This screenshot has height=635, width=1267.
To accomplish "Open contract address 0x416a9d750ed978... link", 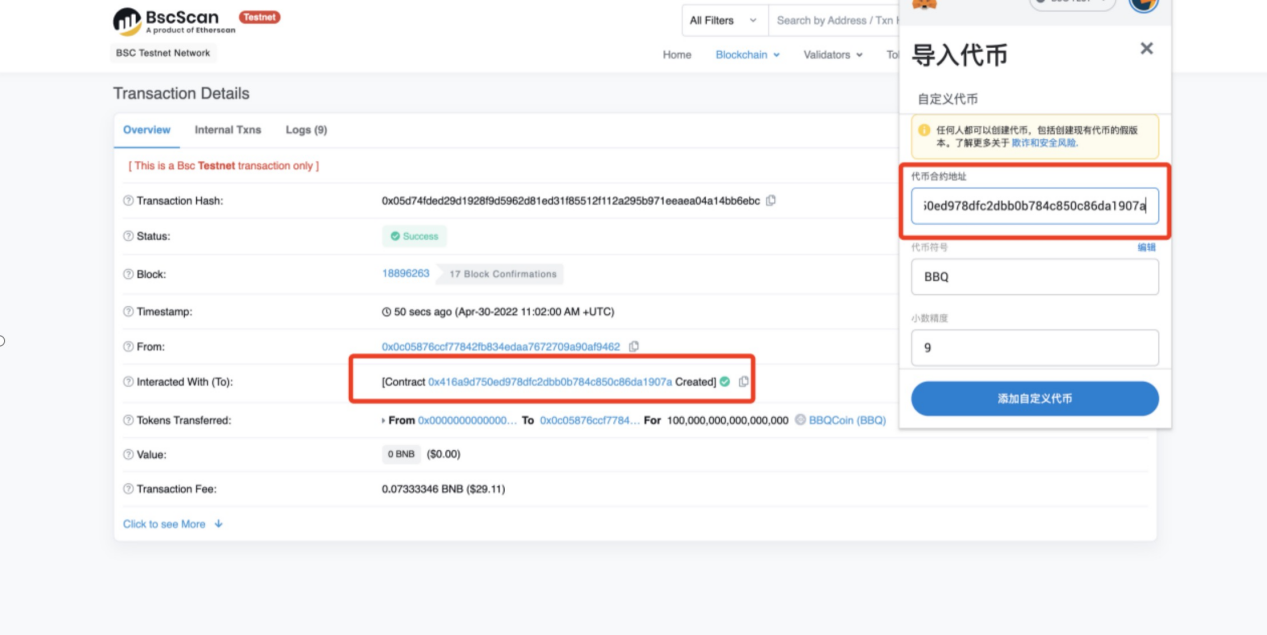I will [550, 382].
